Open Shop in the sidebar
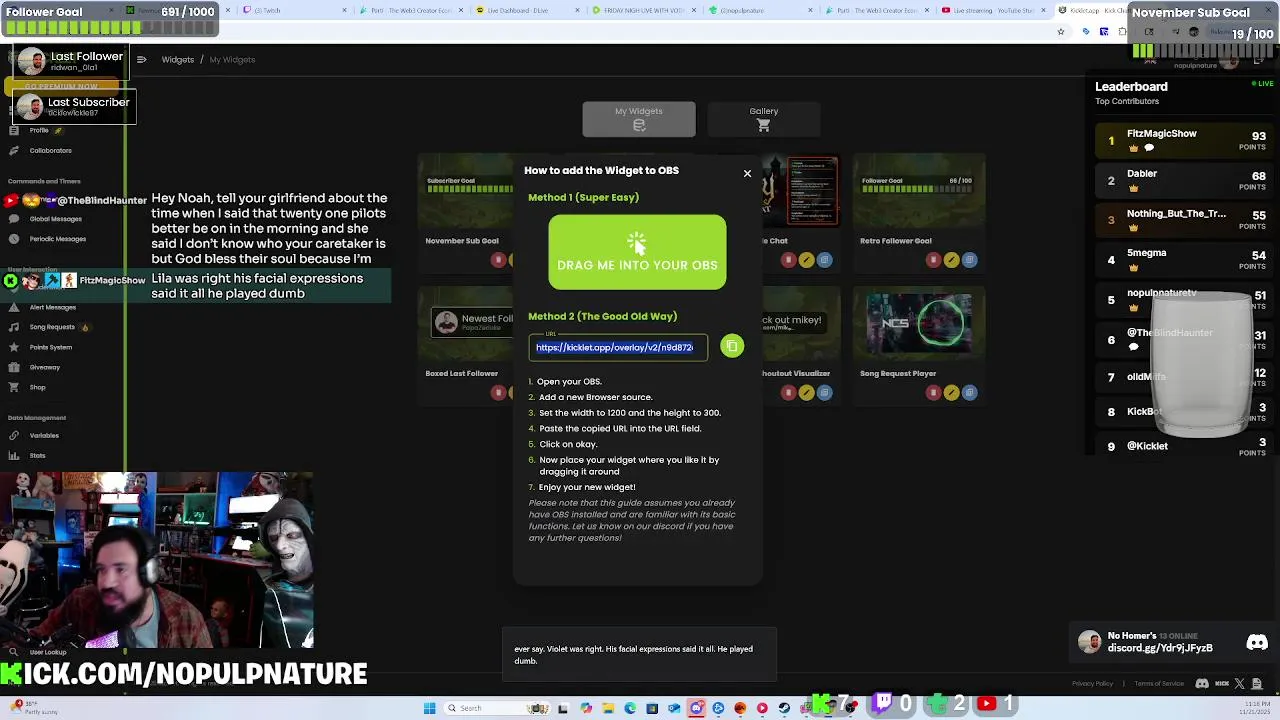Viewport: 1280px width, 720px height. coord(37,387)
